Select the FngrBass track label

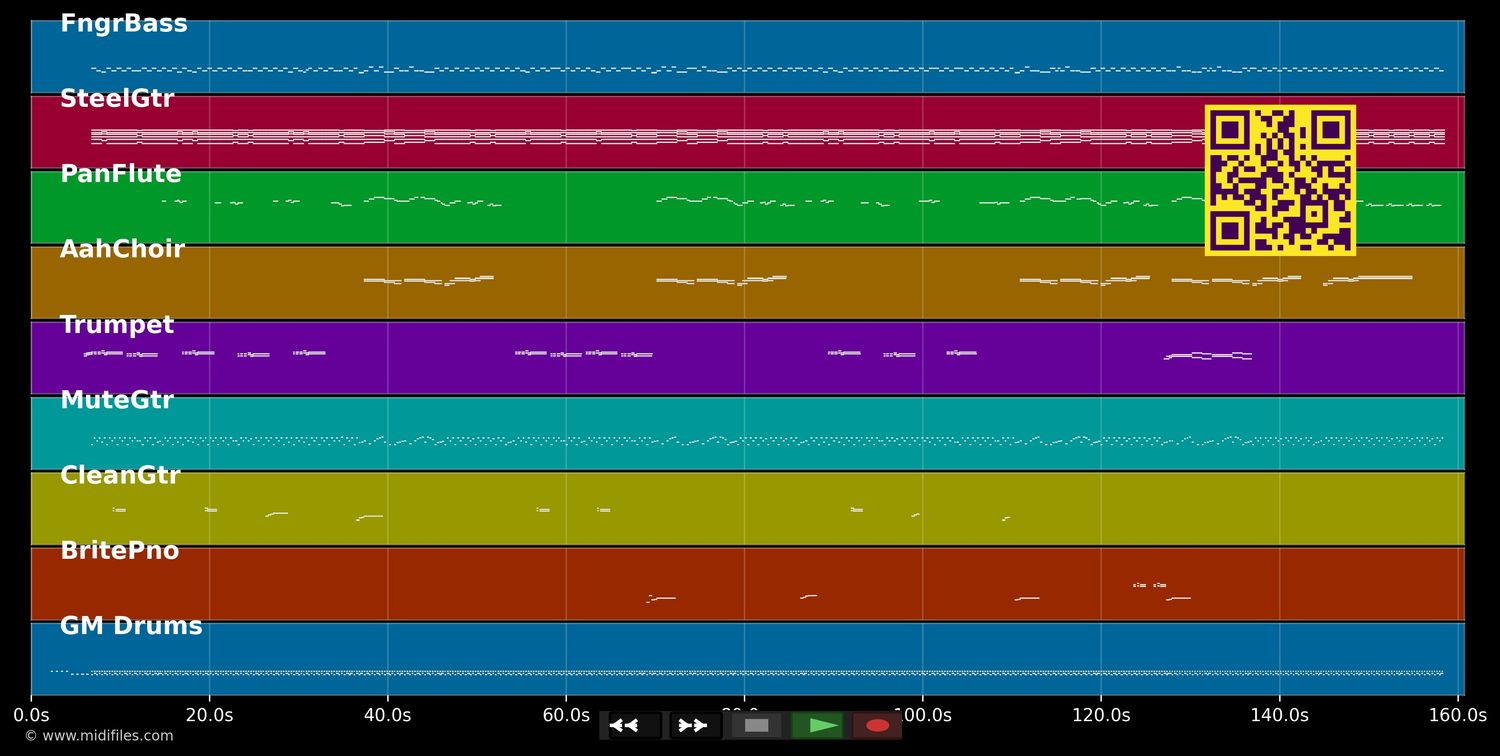[x=124, y=22]
